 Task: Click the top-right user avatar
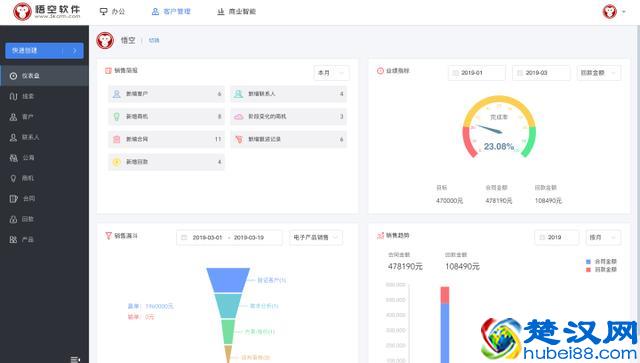(x=610, y=11)
